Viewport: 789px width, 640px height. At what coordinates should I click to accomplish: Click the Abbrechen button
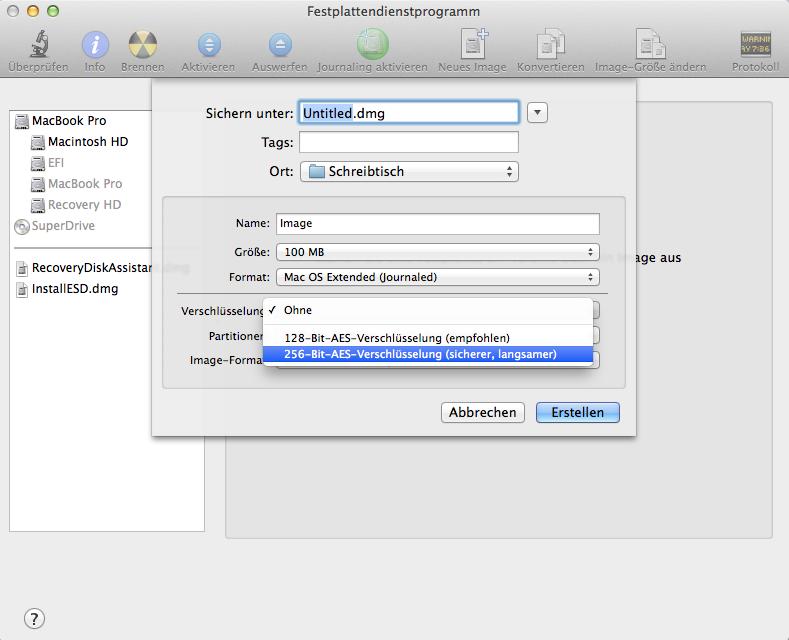pos(483,413)
